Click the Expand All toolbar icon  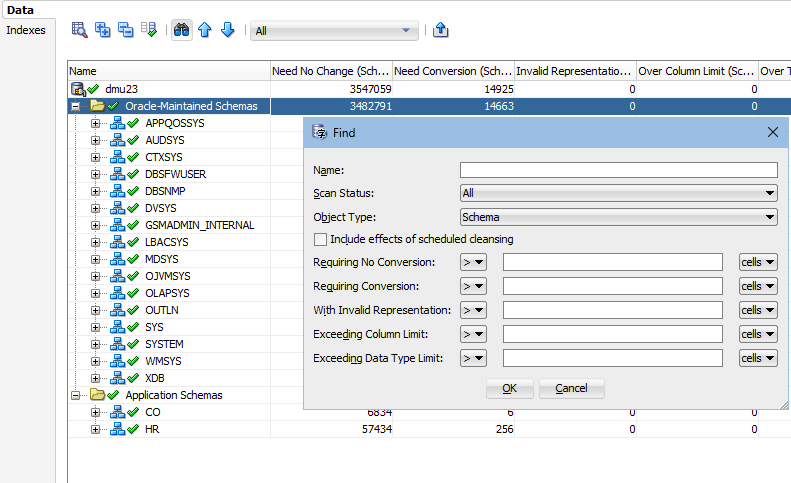[x=102, y=30]
